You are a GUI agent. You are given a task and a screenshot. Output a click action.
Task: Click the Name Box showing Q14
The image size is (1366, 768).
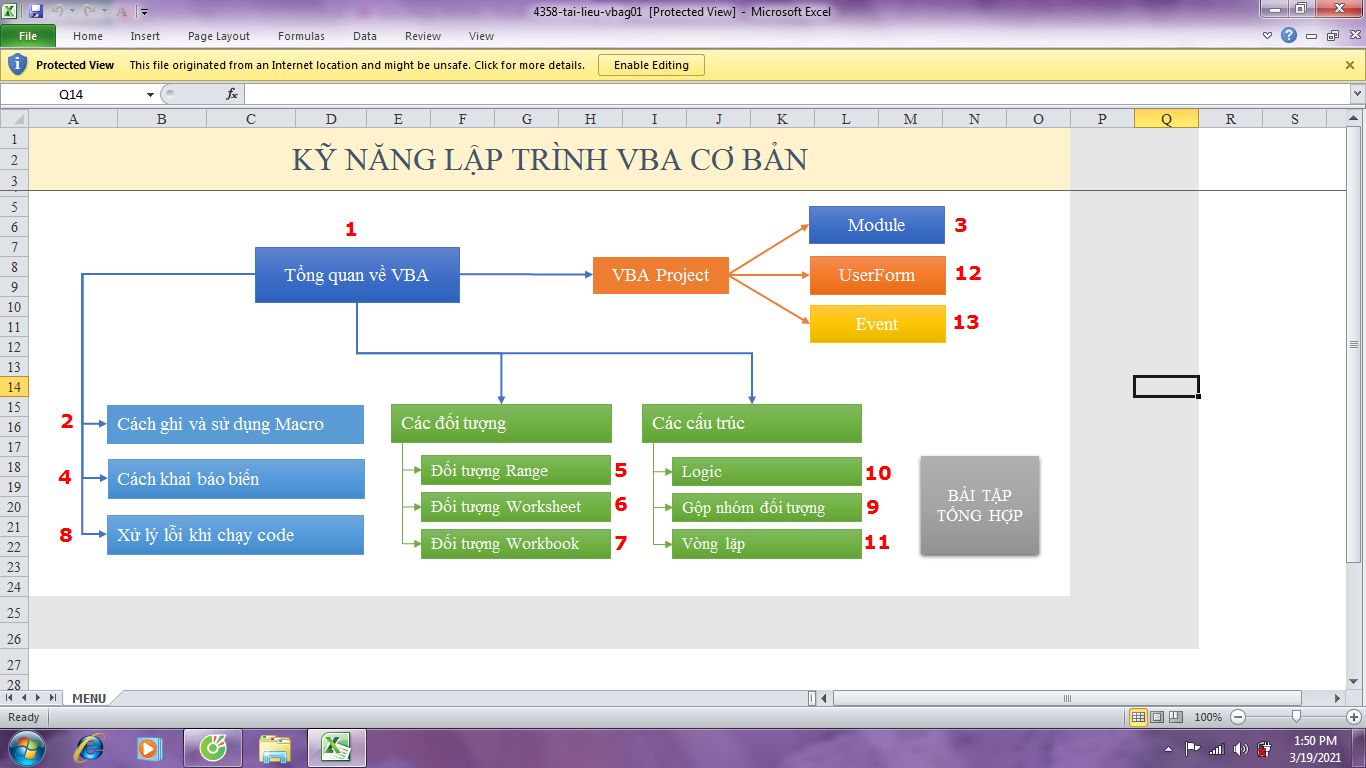pos(72,94)
